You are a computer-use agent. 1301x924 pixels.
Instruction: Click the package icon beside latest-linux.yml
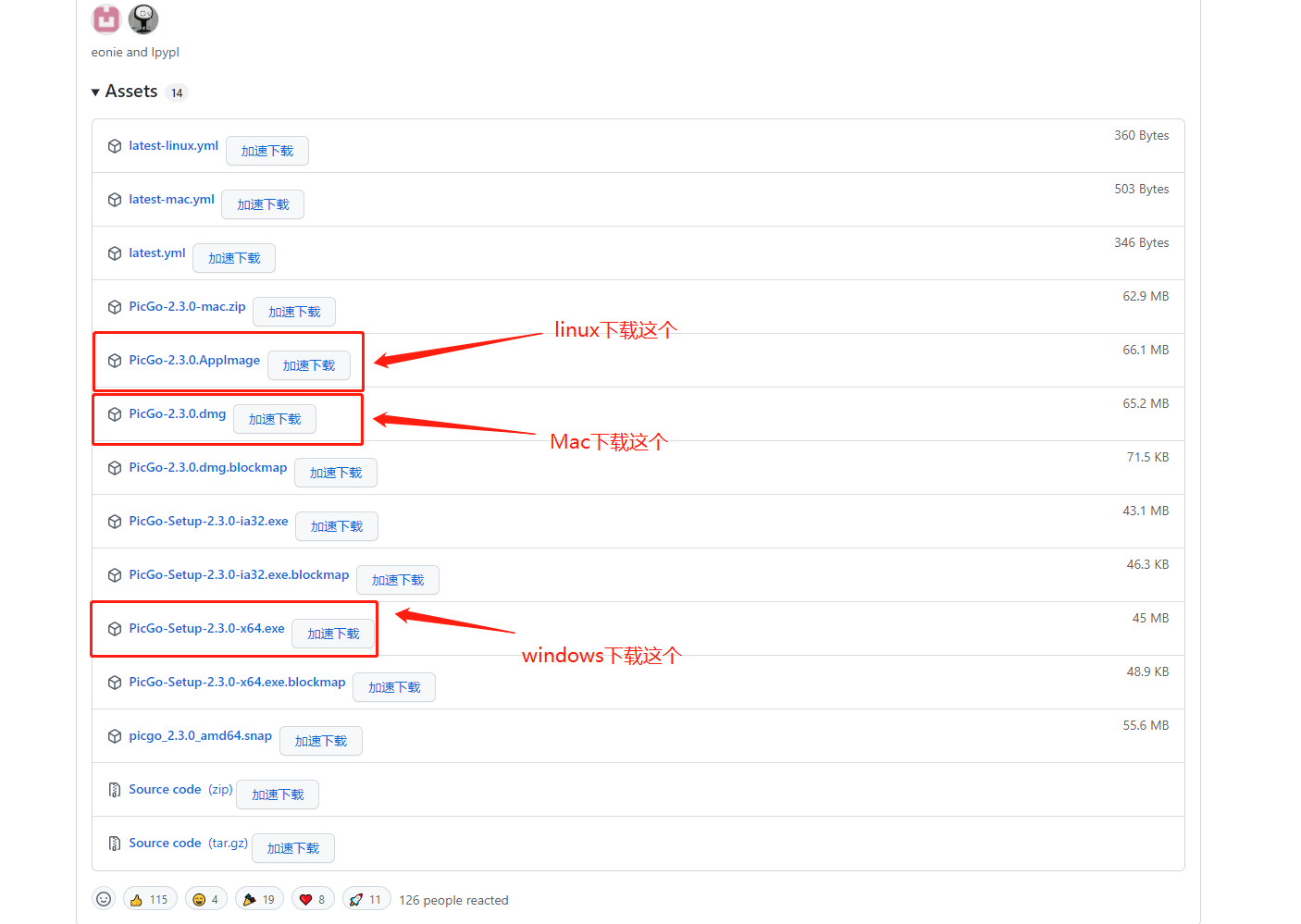click(115, 146)
